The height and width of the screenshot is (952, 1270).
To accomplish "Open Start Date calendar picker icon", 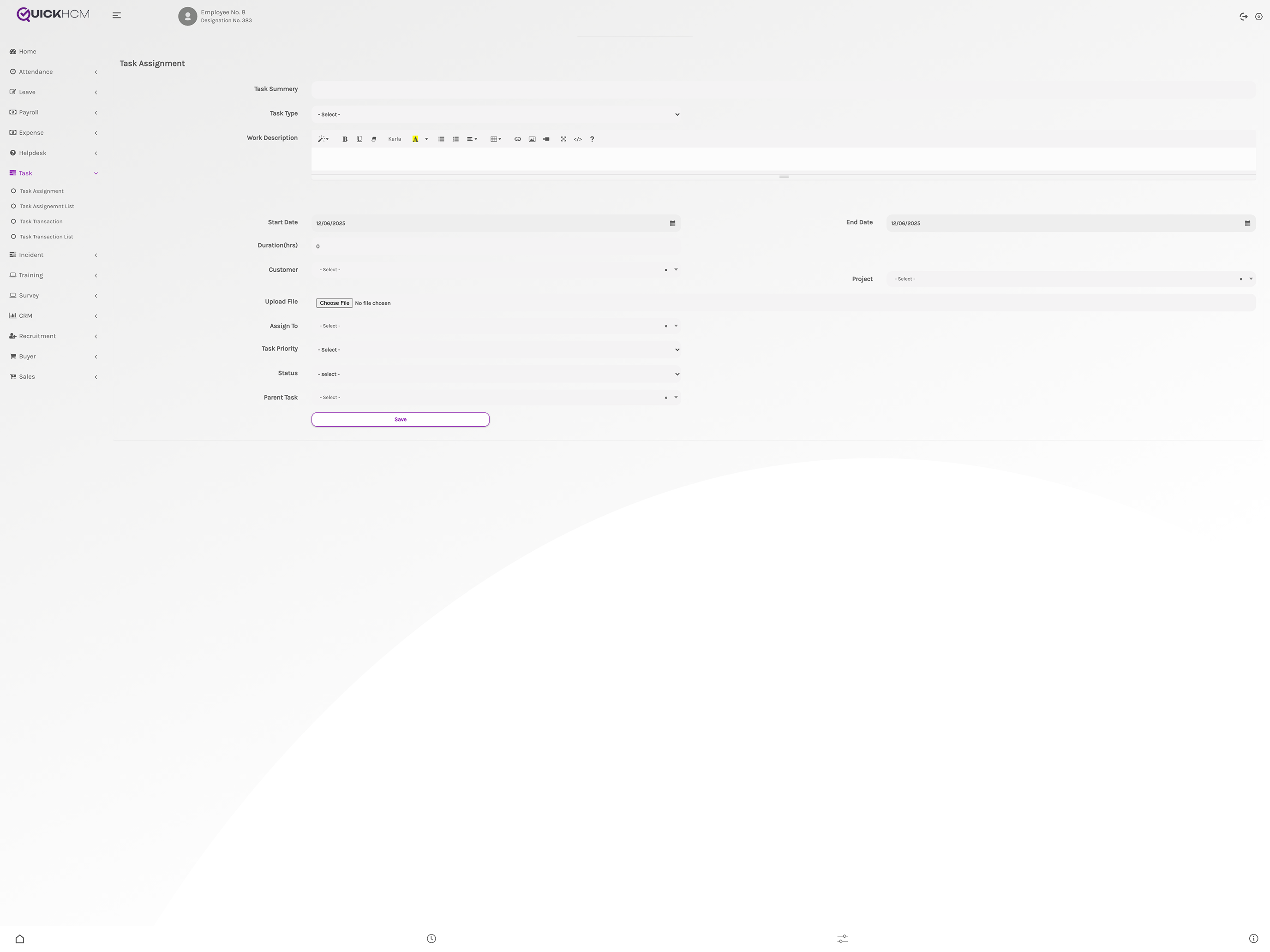I will (x=672, y=223).
